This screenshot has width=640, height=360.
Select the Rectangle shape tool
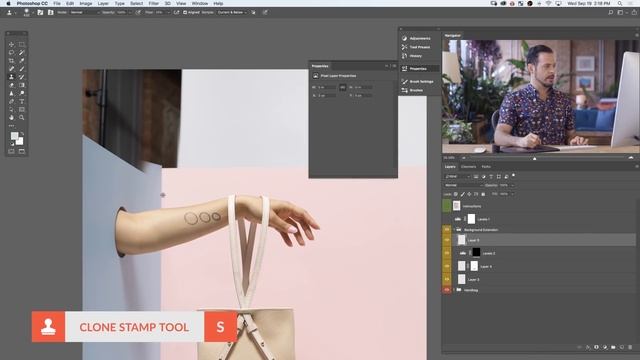point(22,109)
